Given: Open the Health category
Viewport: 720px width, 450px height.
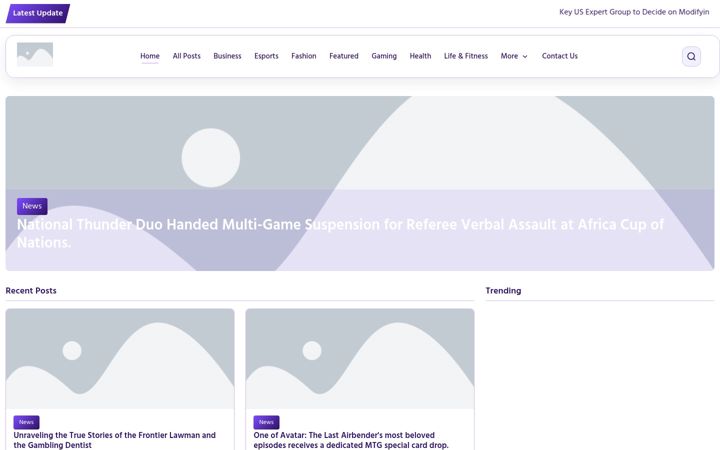Looking at the screenshot, I should coord(420,56).
